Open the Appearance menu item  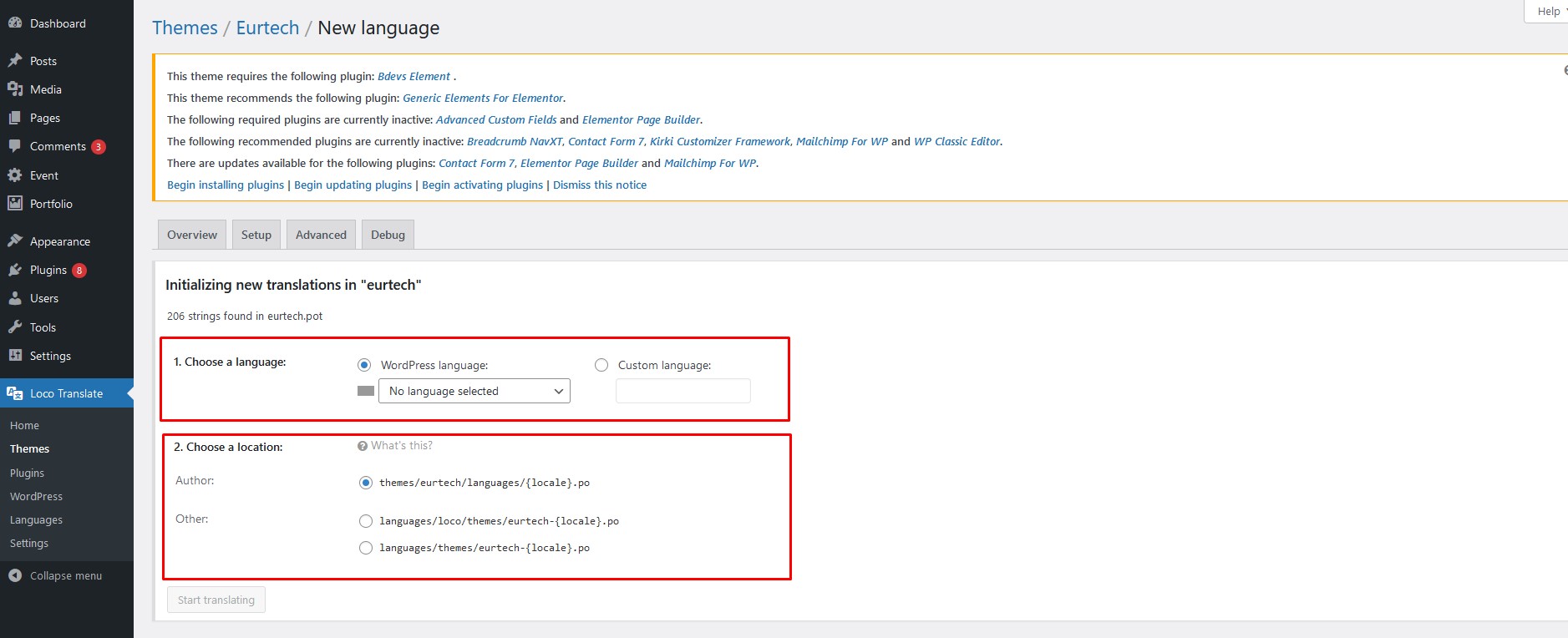(60, 241)
